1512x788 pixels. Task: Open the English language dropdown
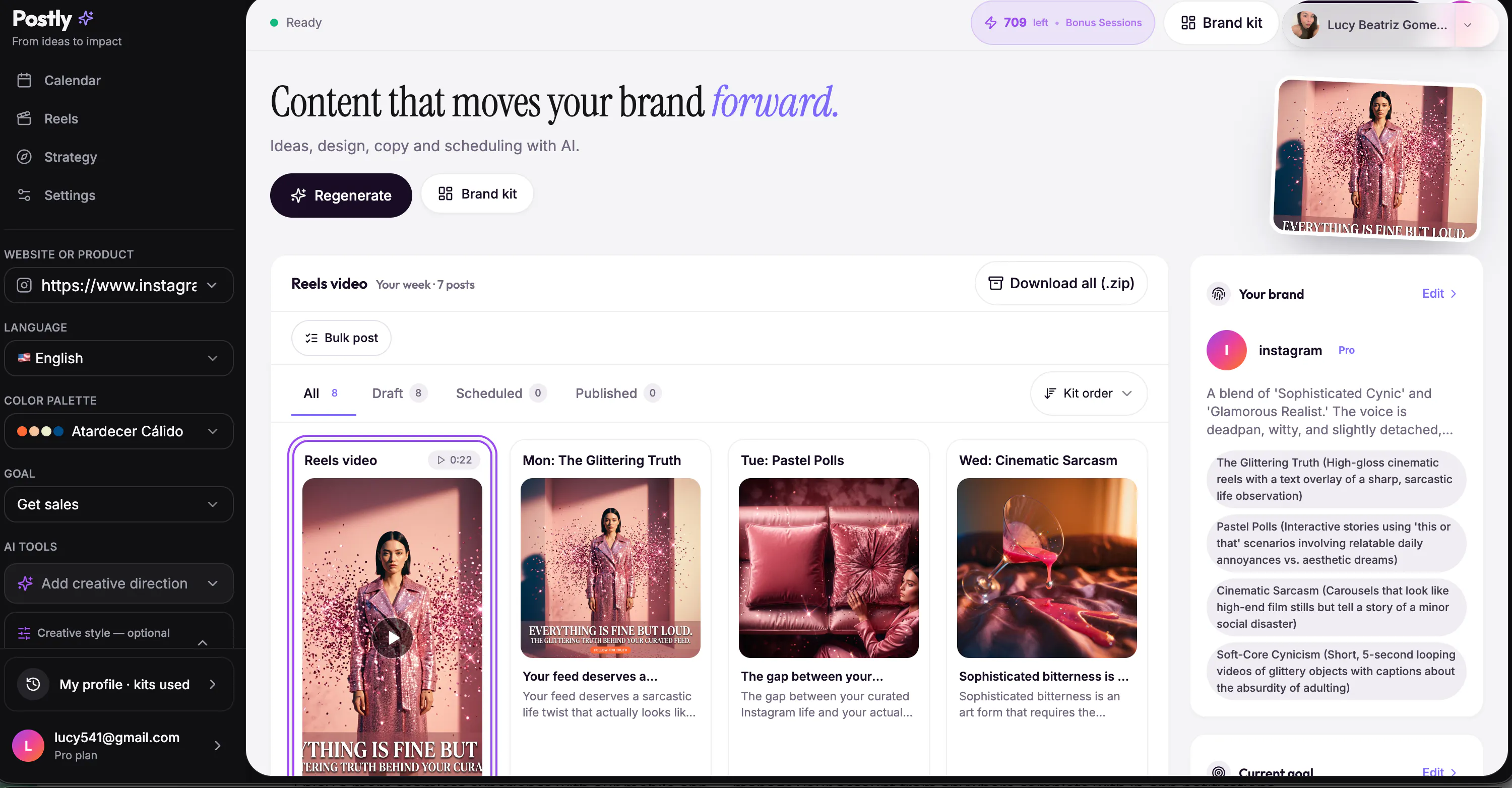[x=118, y=358]
